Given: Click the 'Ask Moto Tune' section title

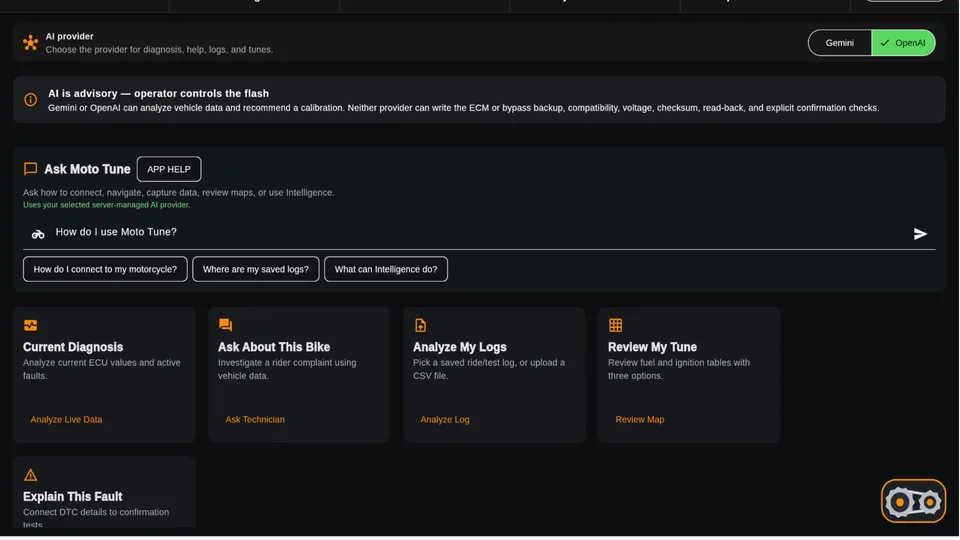Looking at the screenshot, I should tap(87, 169).
